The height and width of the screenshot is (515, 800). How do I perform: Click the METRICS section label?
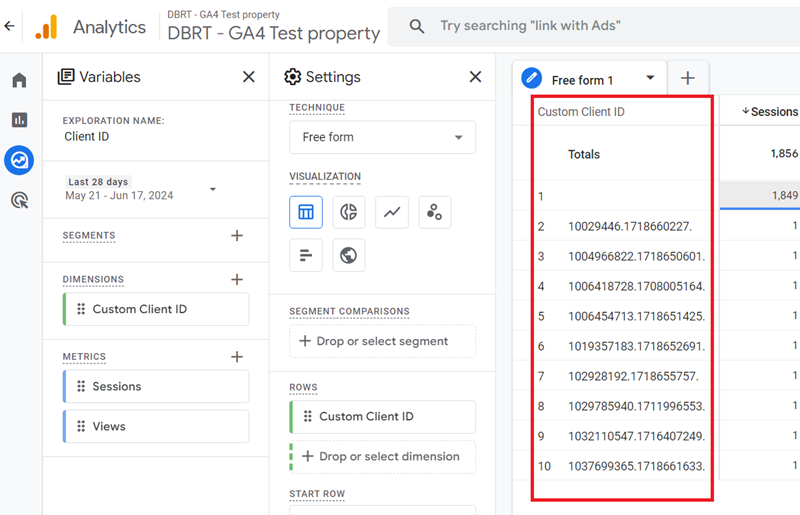[x=84, y=356]
